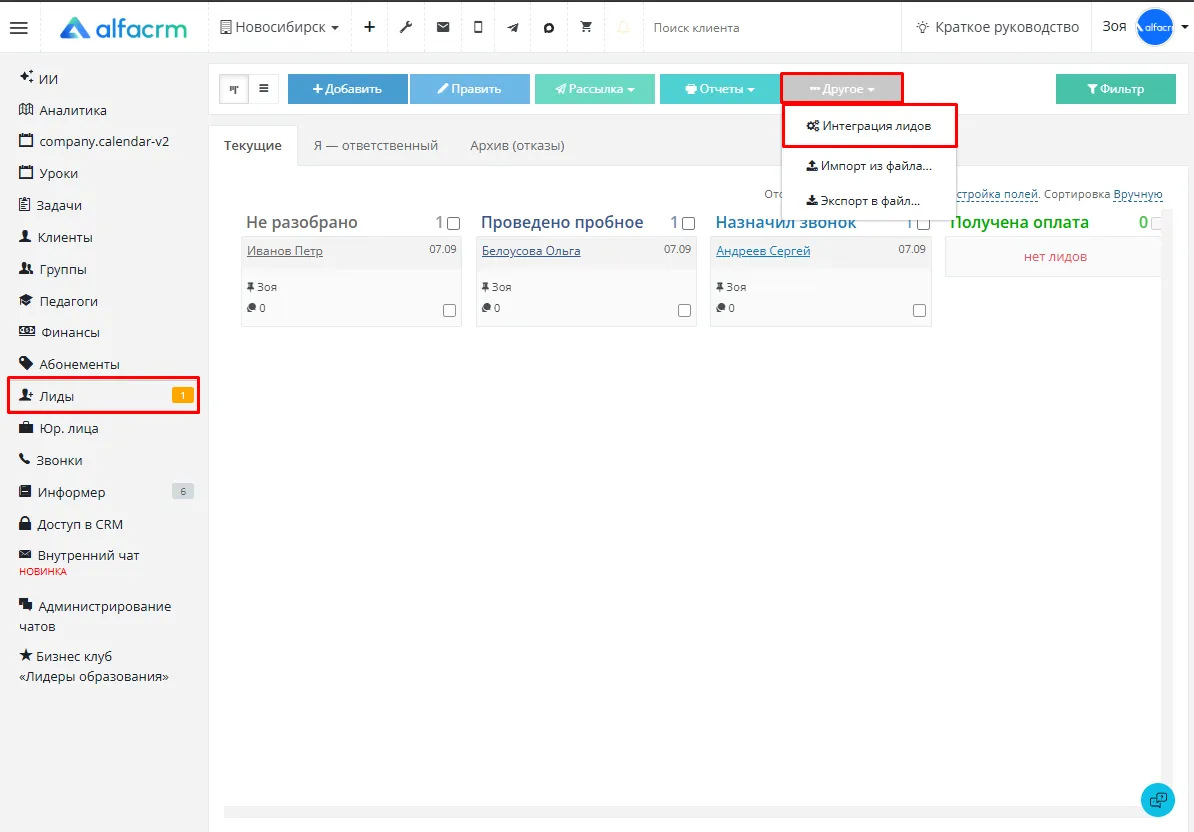Image resolution: width=1194 pixels, height=832 pixels.
Task: Click the alfacrm logo
Action: pos(123,28)
